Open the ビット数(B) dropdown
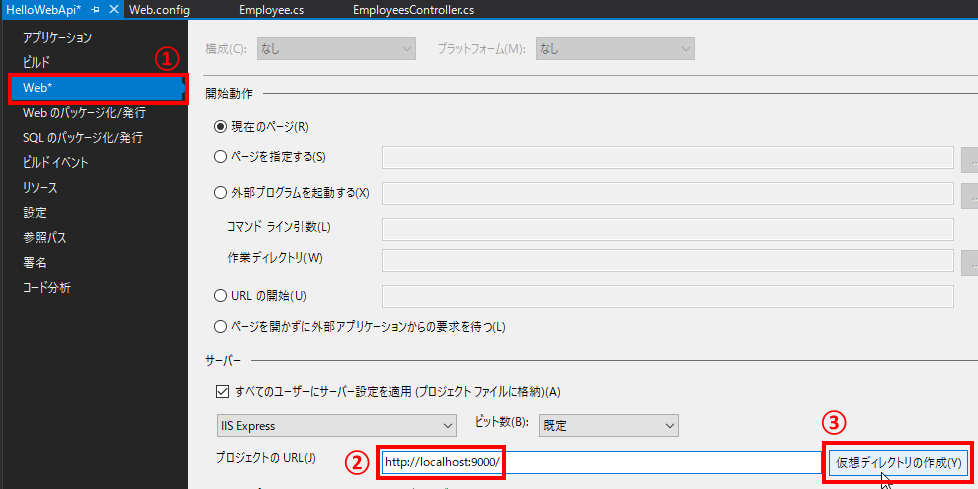Viewport: 978px width, 489px height. (608, 426)
